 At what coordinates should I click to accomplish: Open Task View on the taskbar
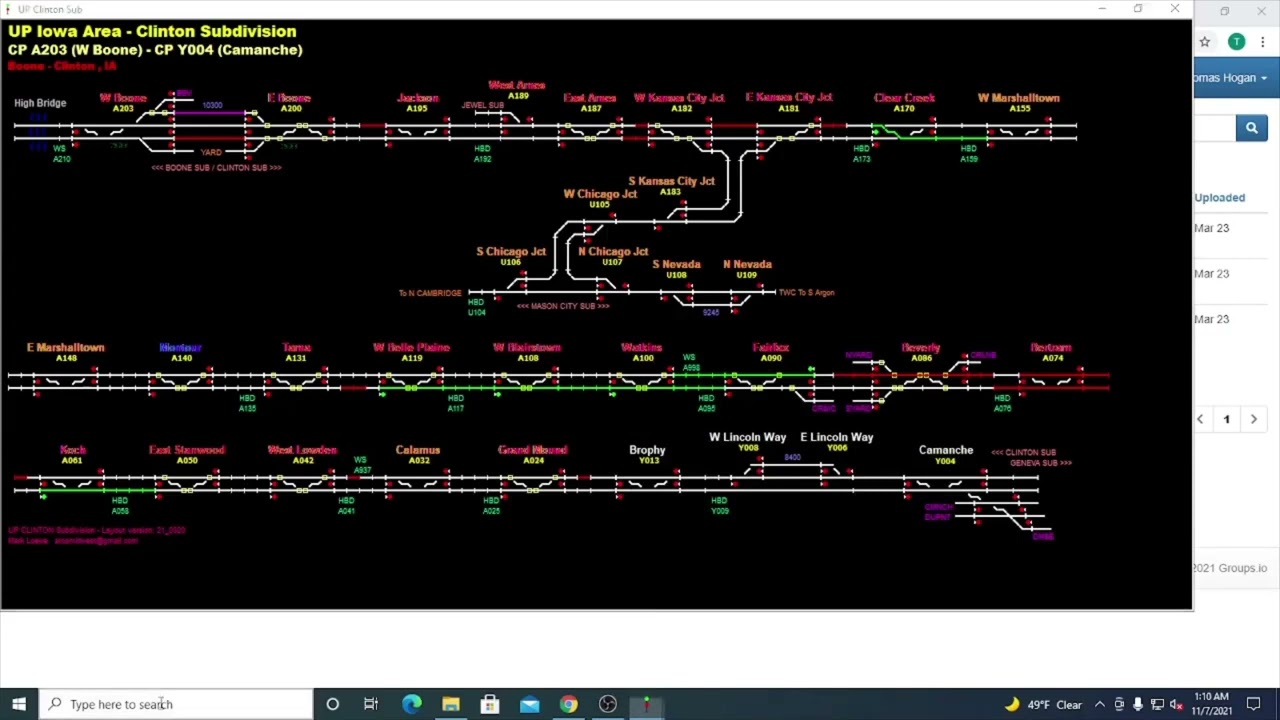pos(371,704)
